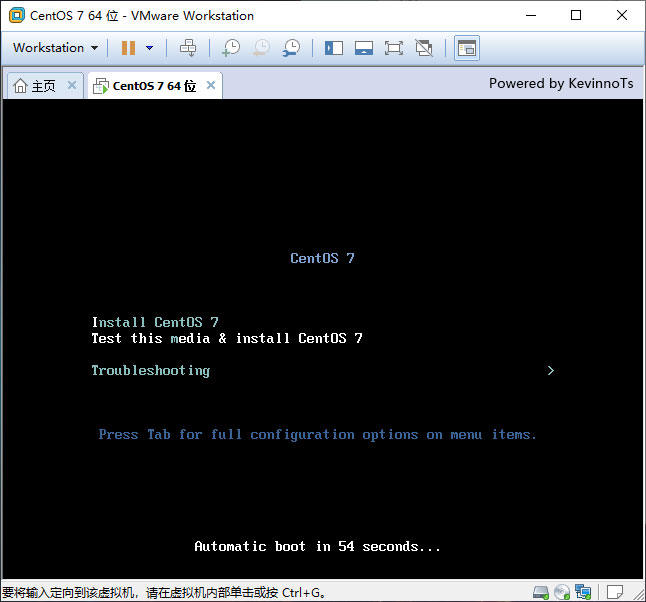
Task: Close the 主页 home tab
Action: 72,85
